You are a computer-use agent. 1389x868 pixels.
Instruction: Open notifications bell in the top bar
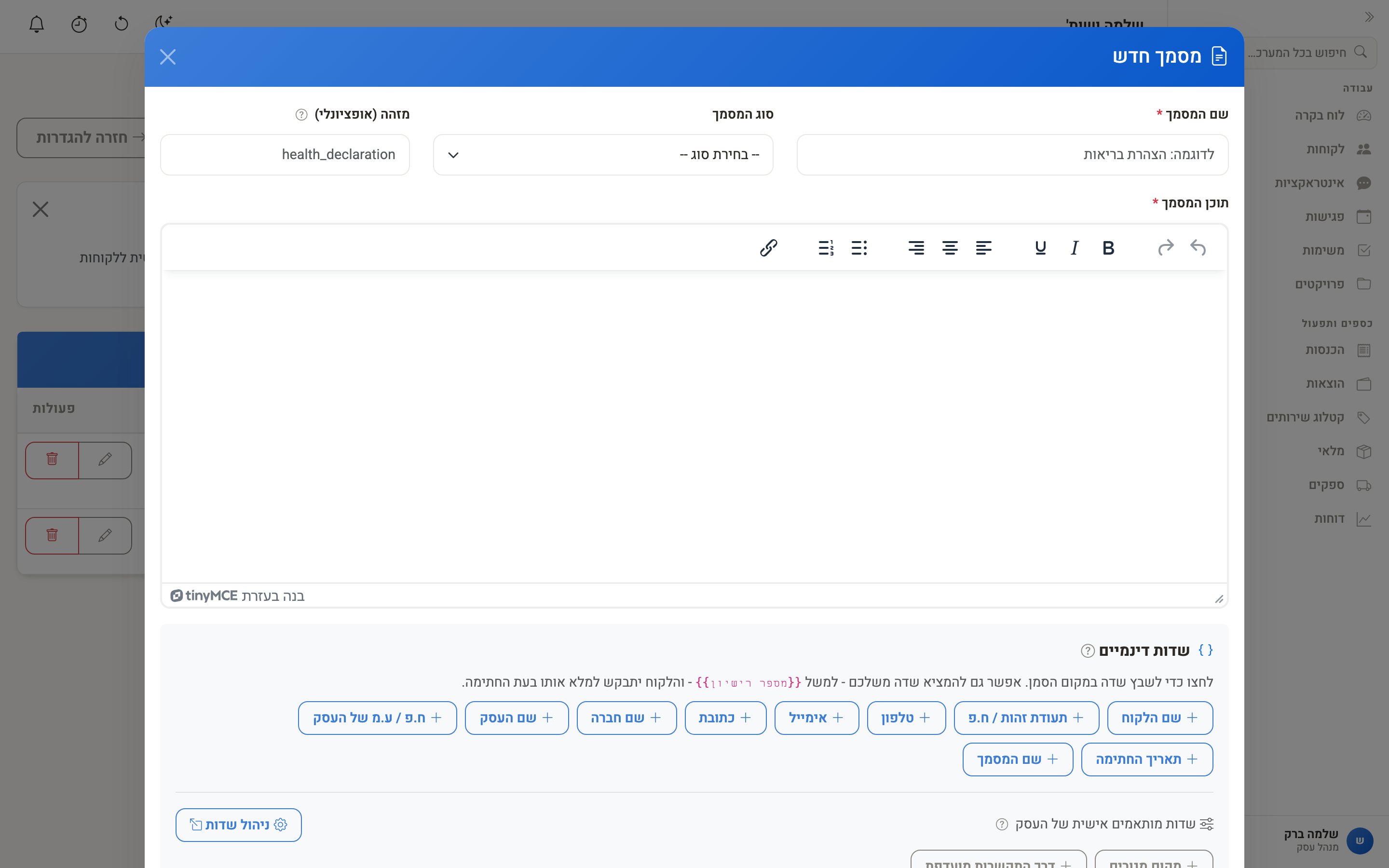37,24
